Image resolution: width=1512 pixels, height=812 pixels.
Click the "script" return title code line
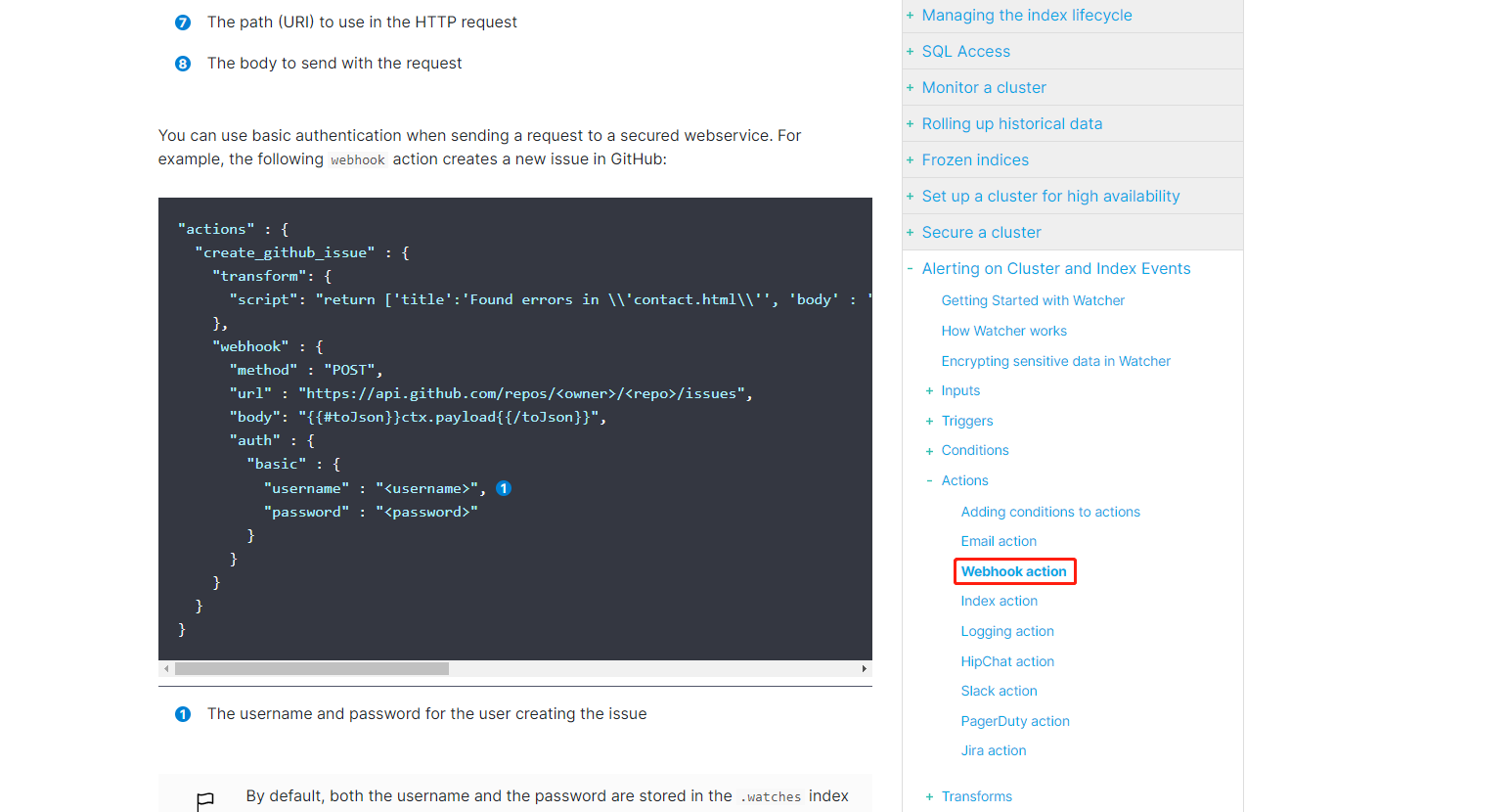tap(551, 300)
